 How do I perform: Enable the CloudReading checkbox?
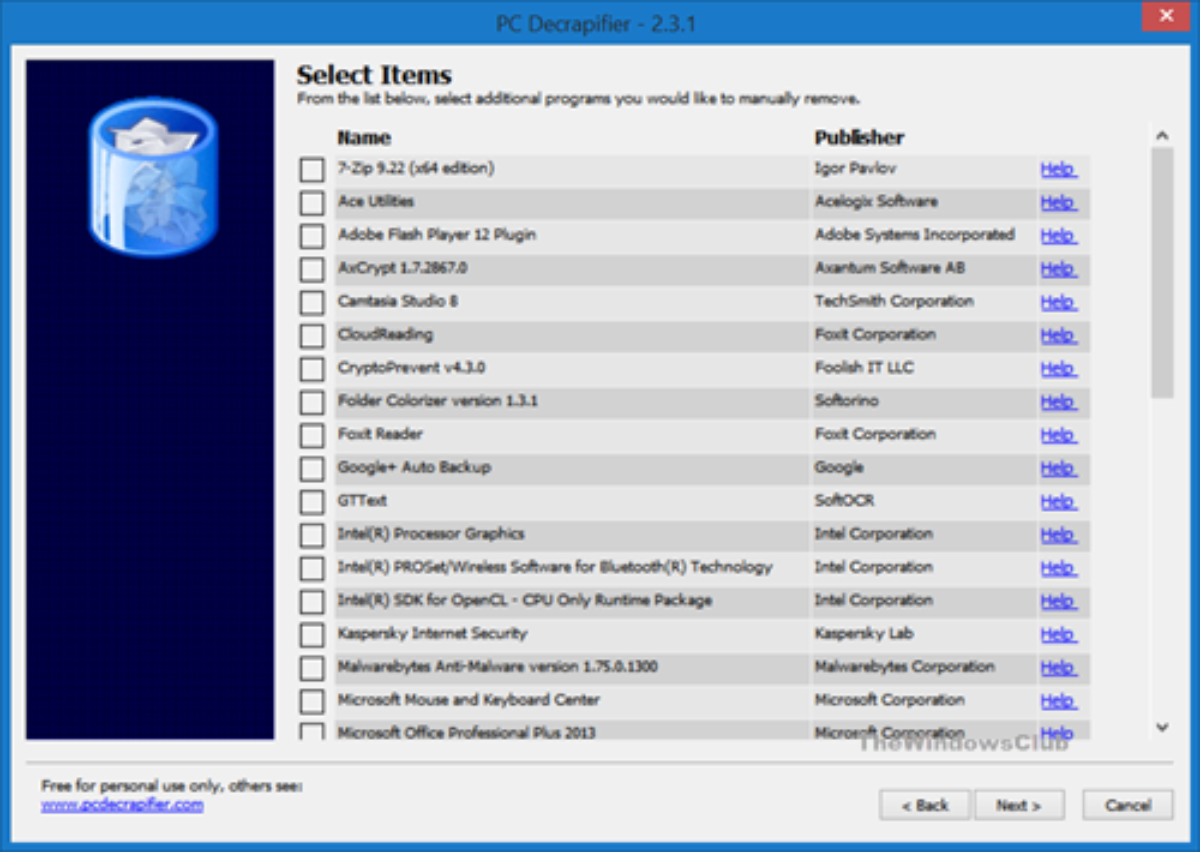(x=312, y=336)
